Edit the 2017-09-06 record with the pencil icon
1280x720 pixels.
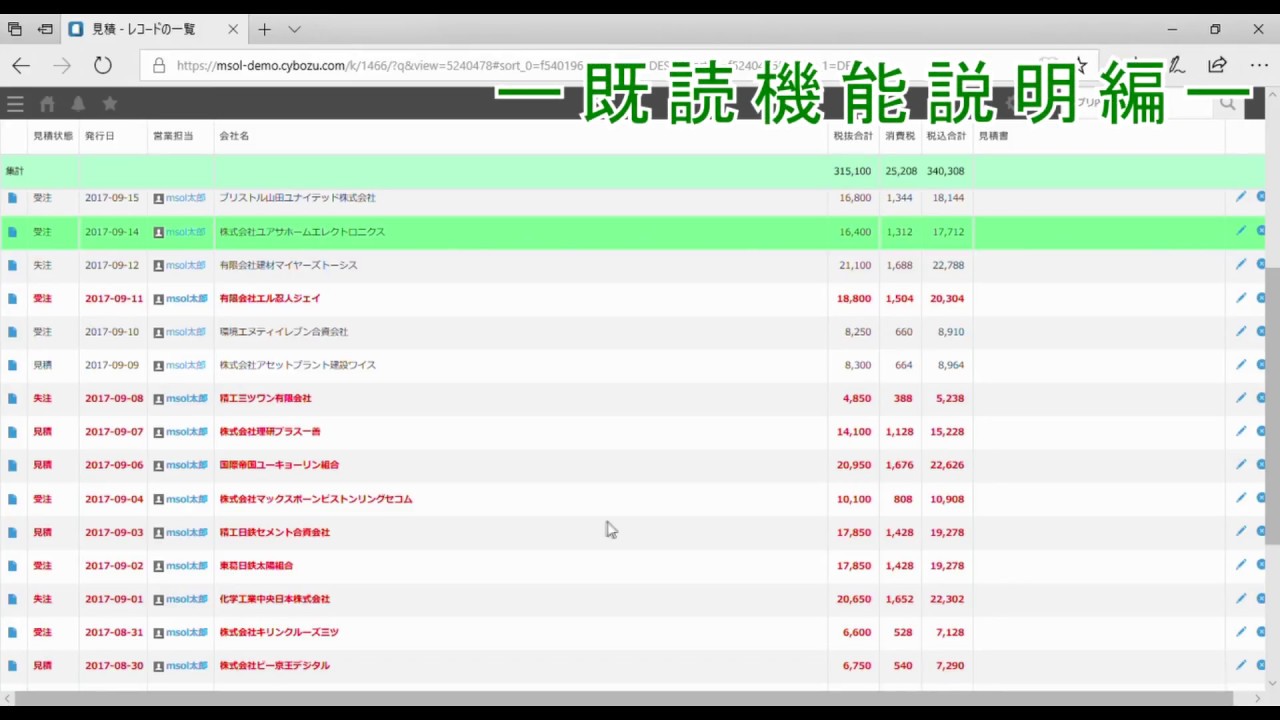[1241, 465]
